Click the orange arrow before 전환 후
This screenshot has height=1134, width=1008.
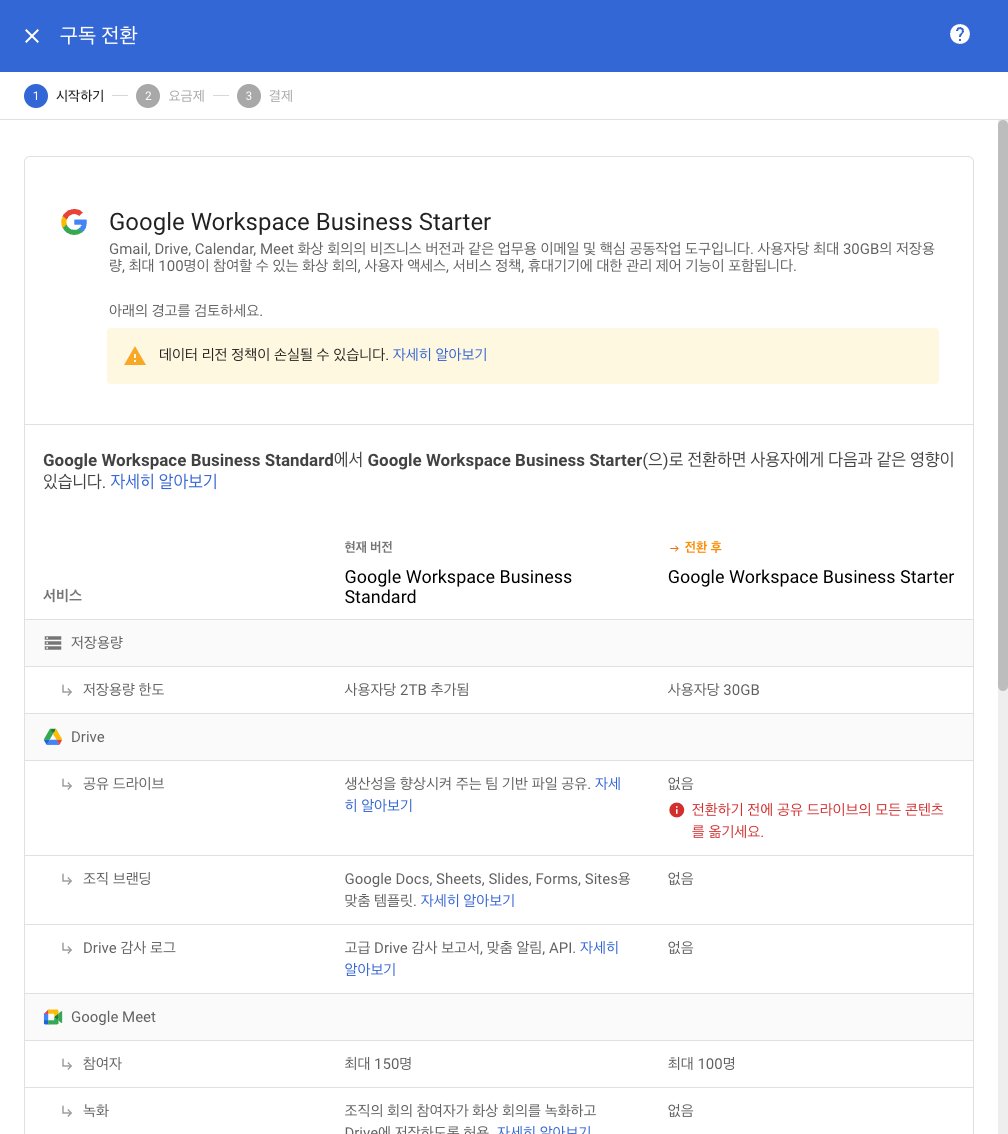(674, 548)
